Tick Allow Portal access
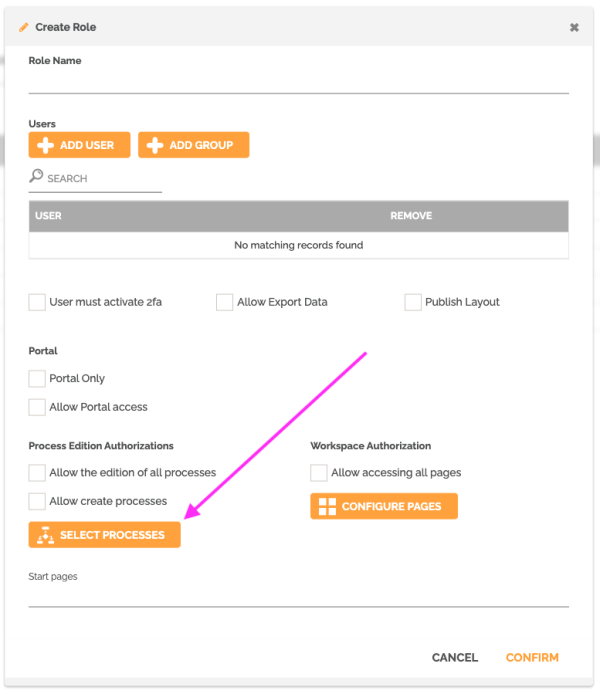The width and height of the screenshot is (600, 694). click(37, 407)
